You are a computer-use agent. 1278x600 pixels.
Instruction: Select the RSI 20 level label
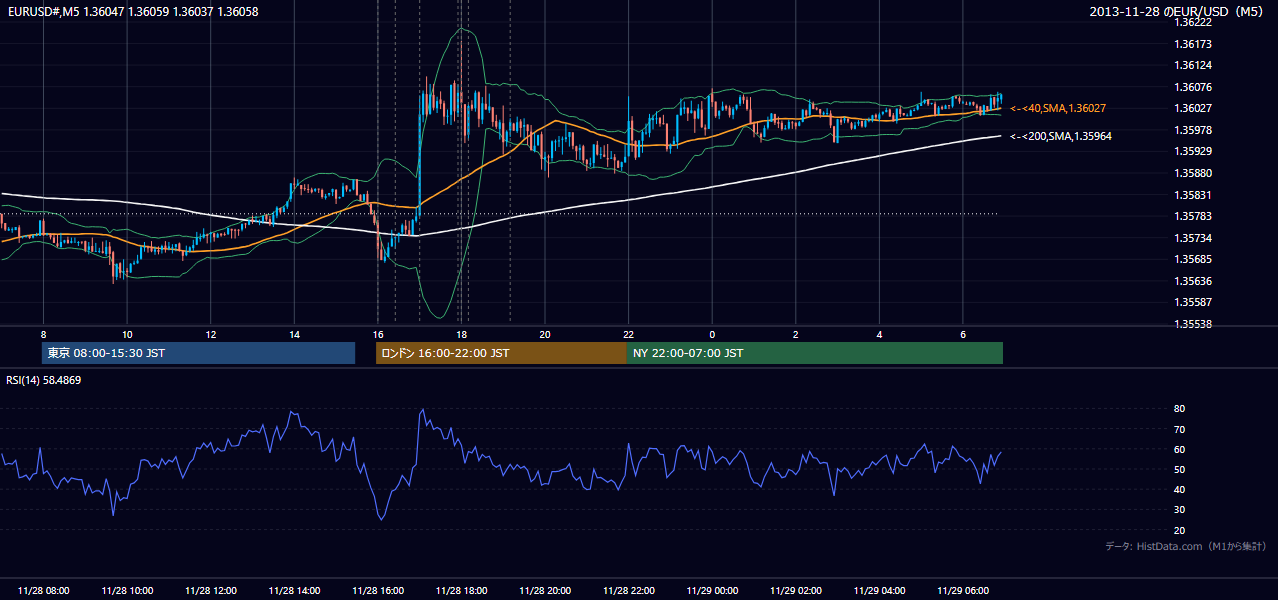tap(1179, 530)
